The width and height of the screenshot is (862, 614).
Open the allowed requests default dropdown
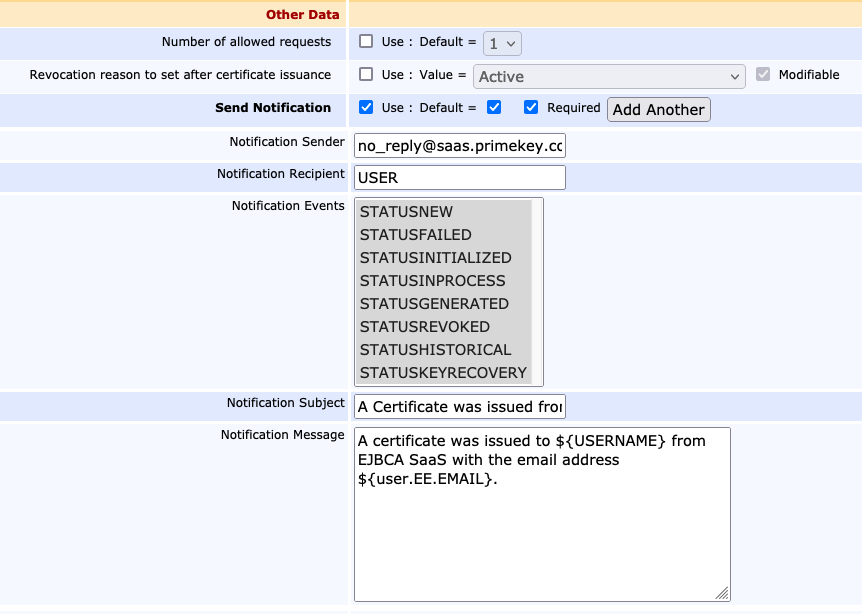point(502,43)
